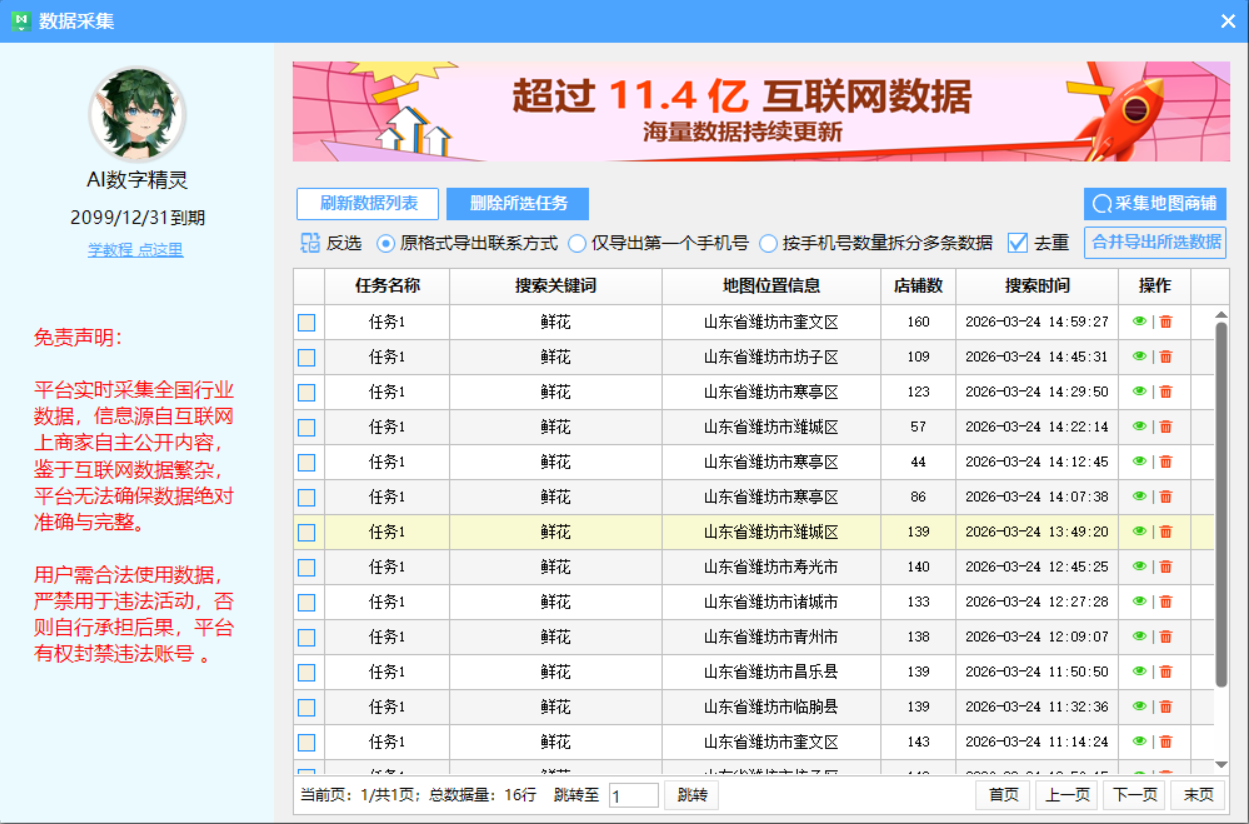Delete the 坊子区 task with the trash icon
The height and width of the screenshot is (824, 1249).
click(x=1167, y=356)
